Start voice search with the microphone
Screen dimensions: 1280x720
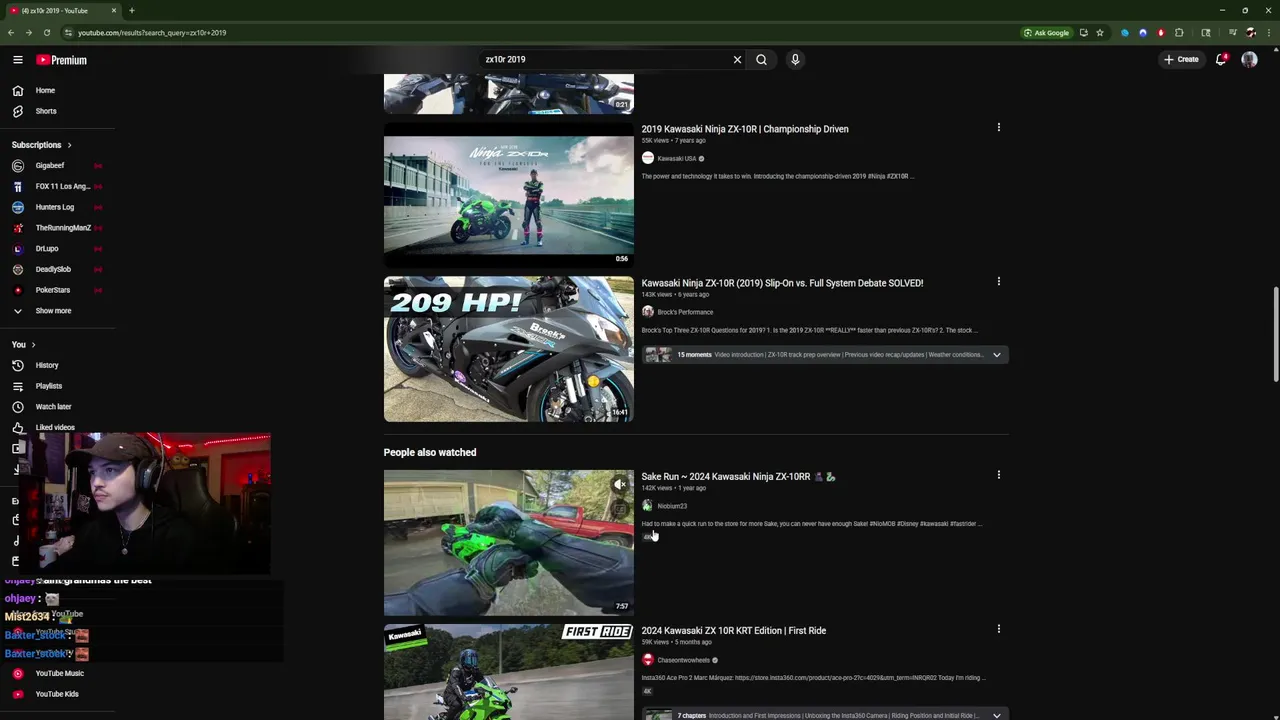pos(795,60)
